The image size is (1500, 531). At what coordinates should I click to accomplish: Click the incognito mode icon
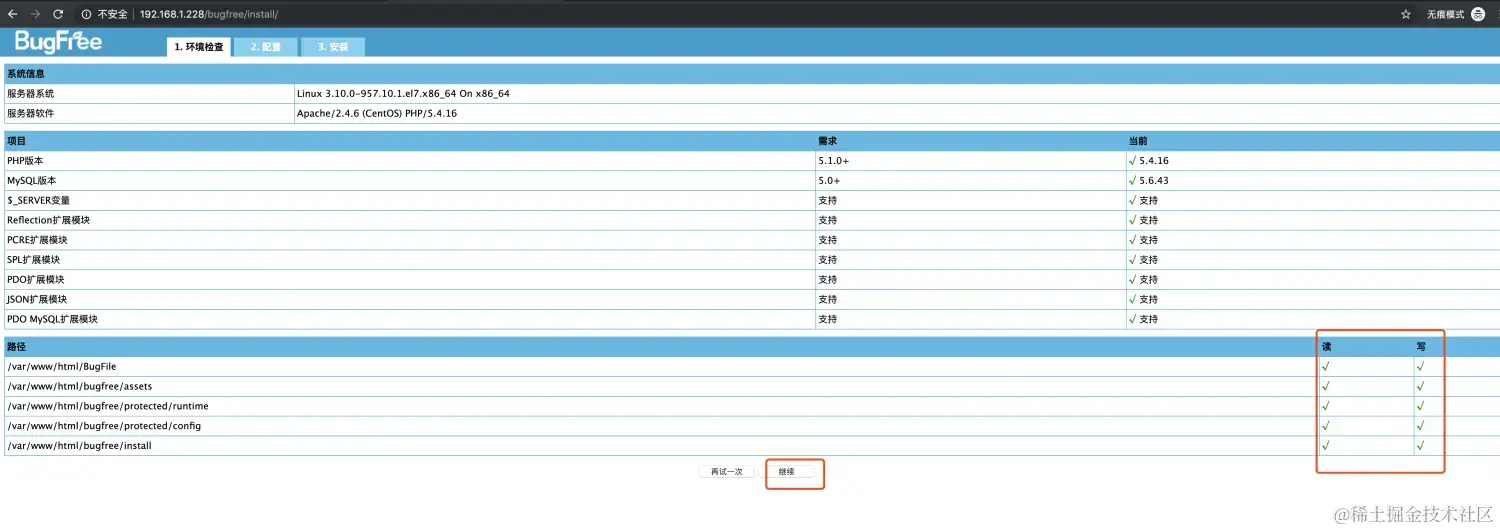coord(1478,14)
